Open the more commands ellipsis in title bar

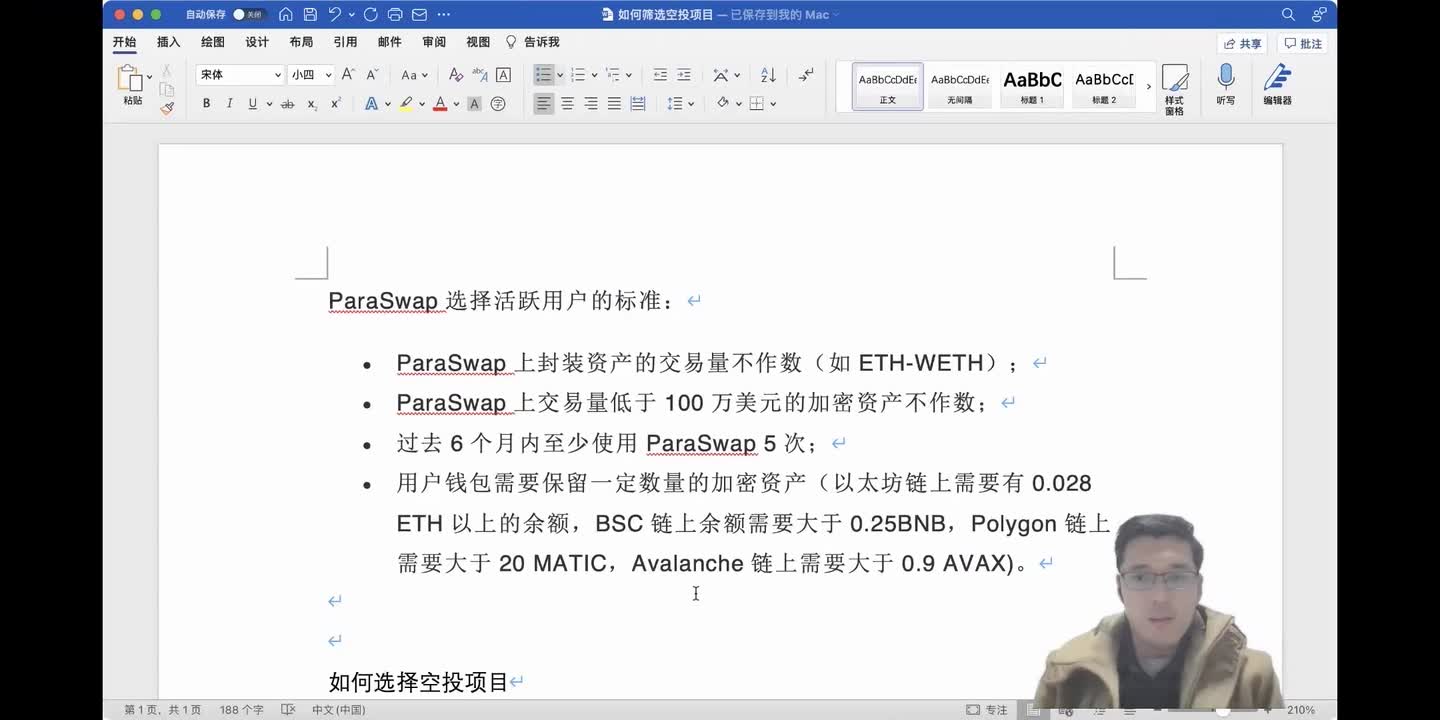coord(443,14)
